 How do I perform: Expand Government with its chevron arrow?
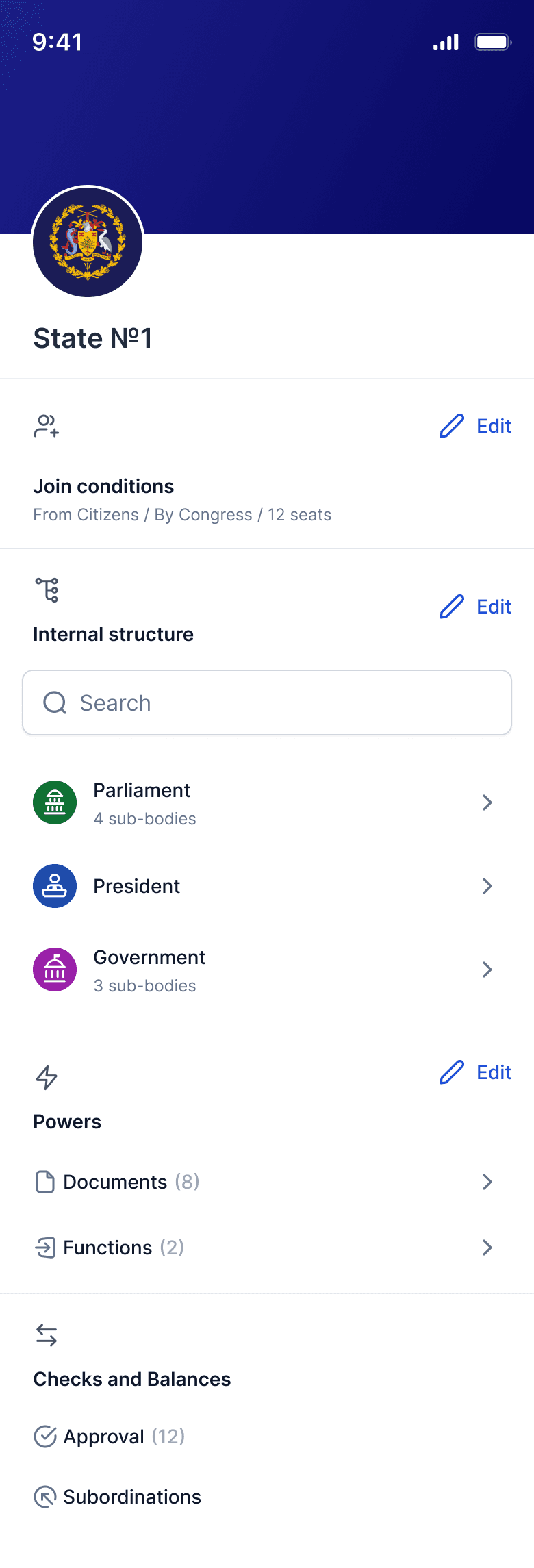click(x=487, y=970)
